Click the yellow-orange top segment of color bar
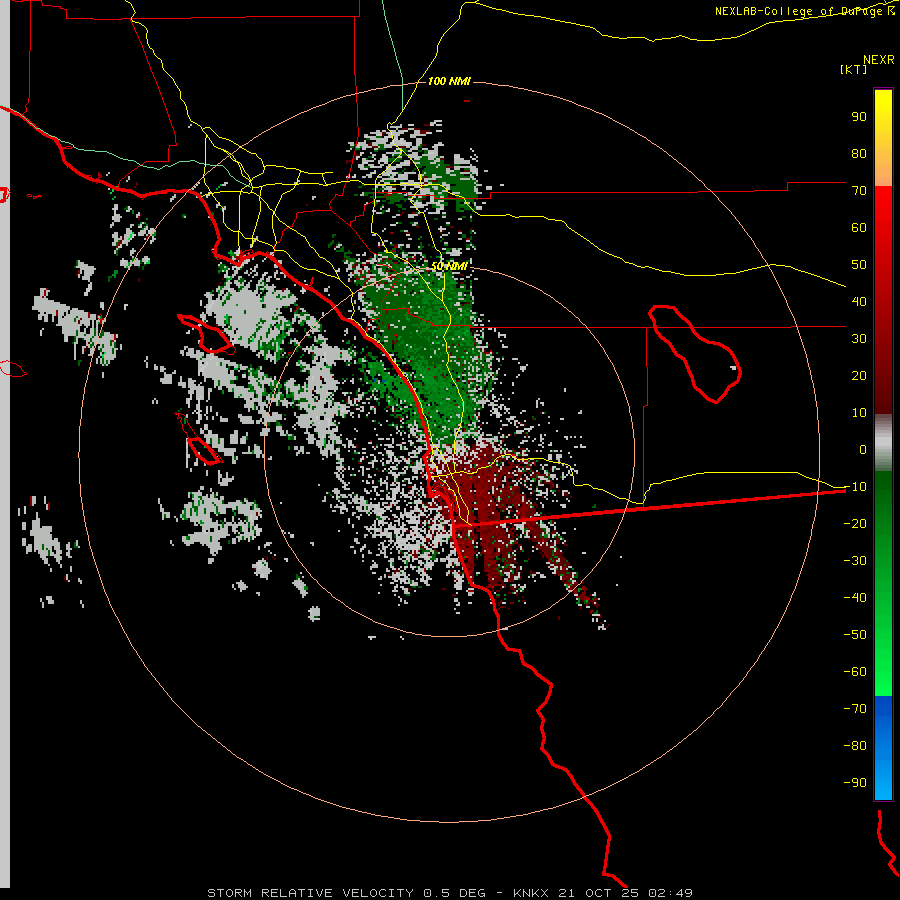900x900 pixels. pos(883,138)
